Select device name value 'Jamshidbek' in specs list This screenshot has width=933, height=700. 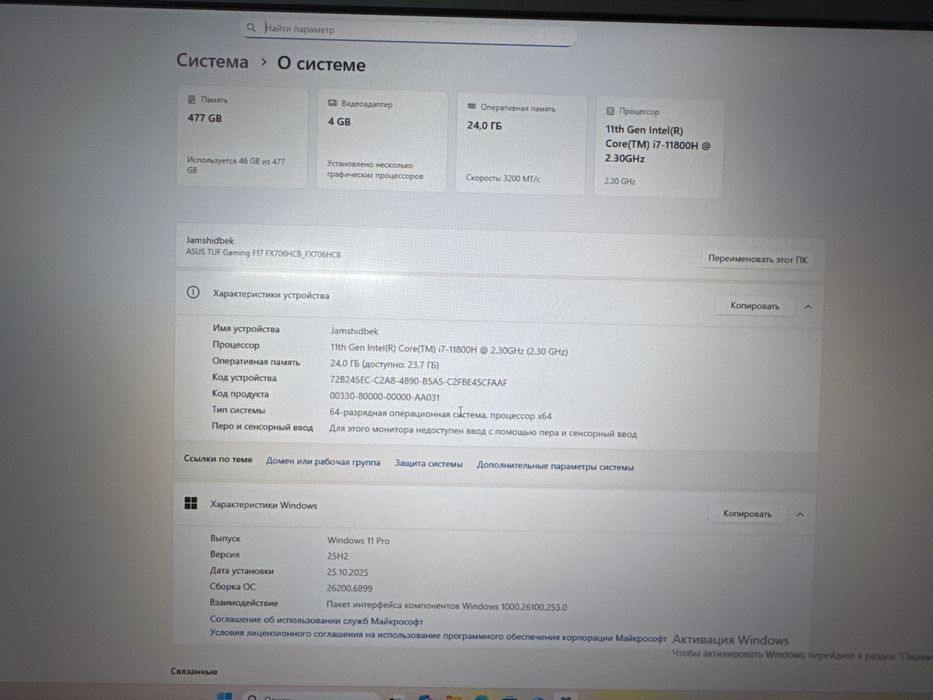354,331
